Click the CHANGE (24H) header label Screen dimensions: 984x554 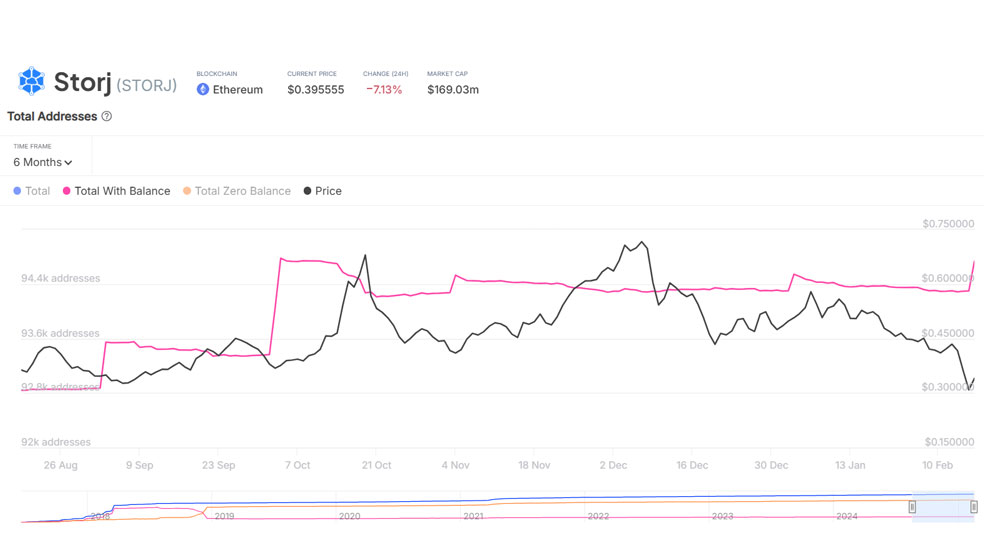click(385, 73)
